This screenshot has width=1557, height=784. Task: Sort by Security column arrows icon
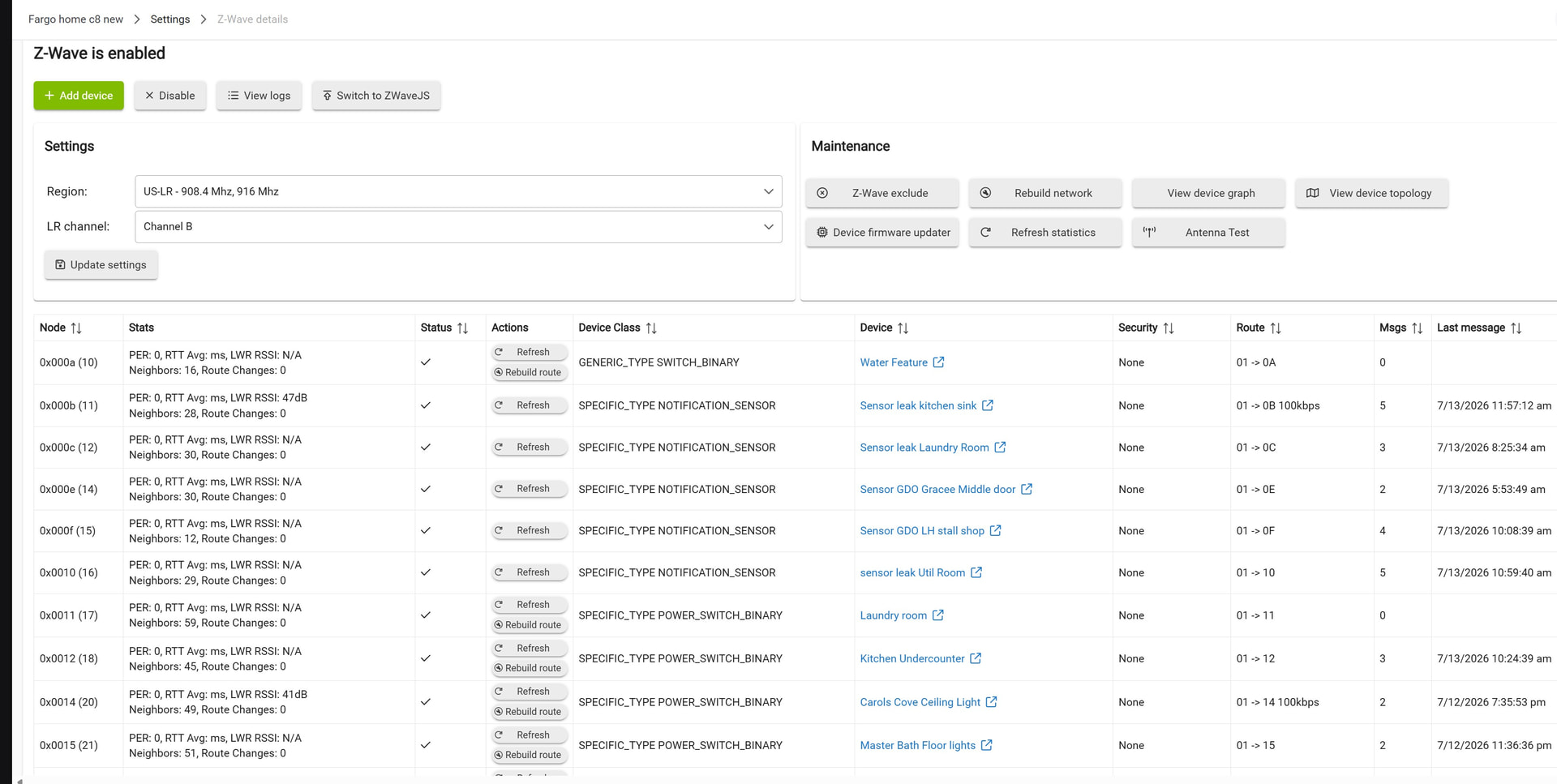point(1169,328)
